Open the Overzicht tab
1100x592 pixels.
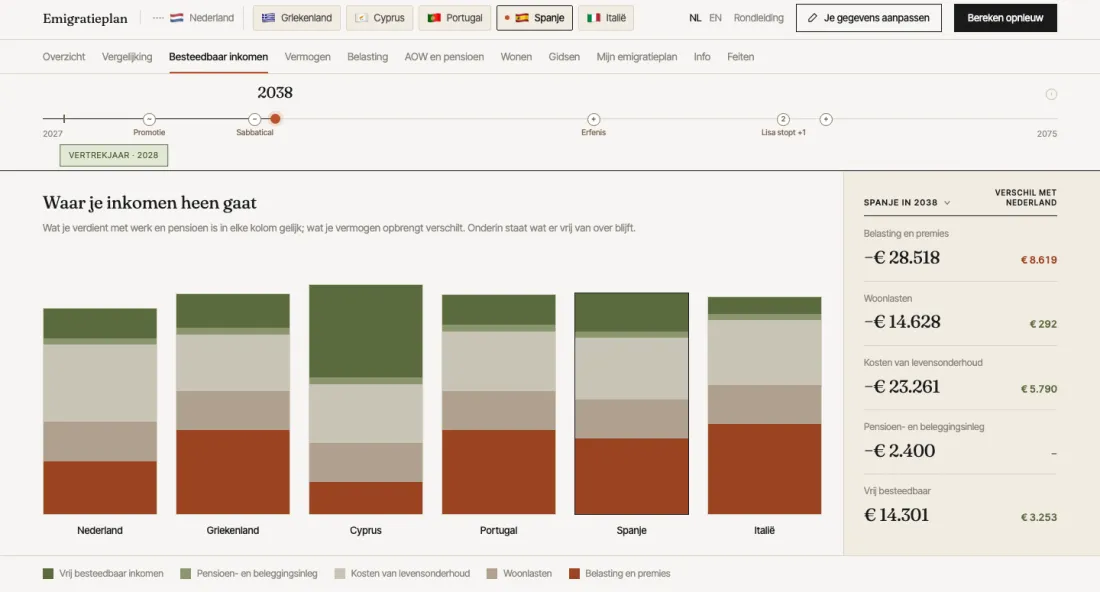point(64,57)
